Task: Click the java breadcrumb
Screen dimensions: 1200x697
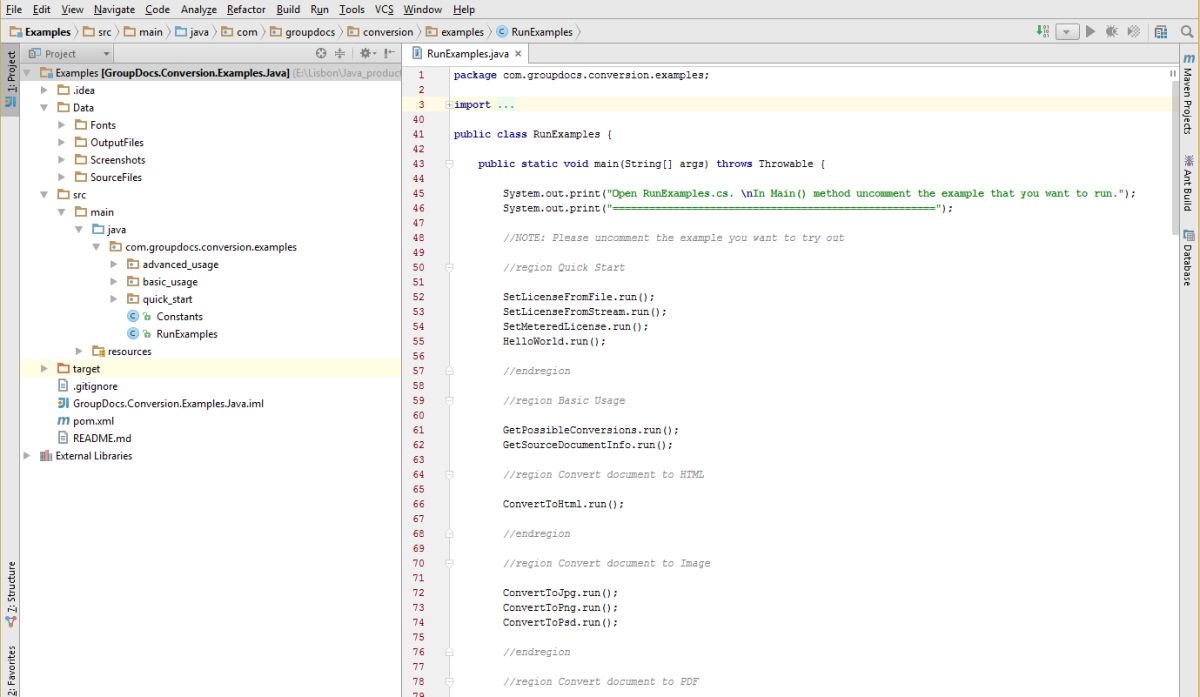Action: tap(192, 32)
